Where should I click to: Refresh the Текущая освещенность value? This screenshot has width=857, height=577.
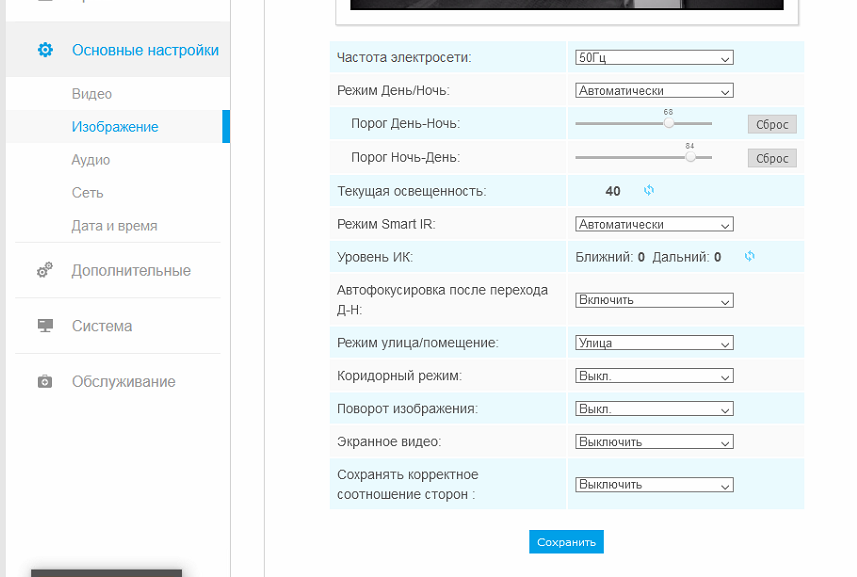(x=649, y=190)
